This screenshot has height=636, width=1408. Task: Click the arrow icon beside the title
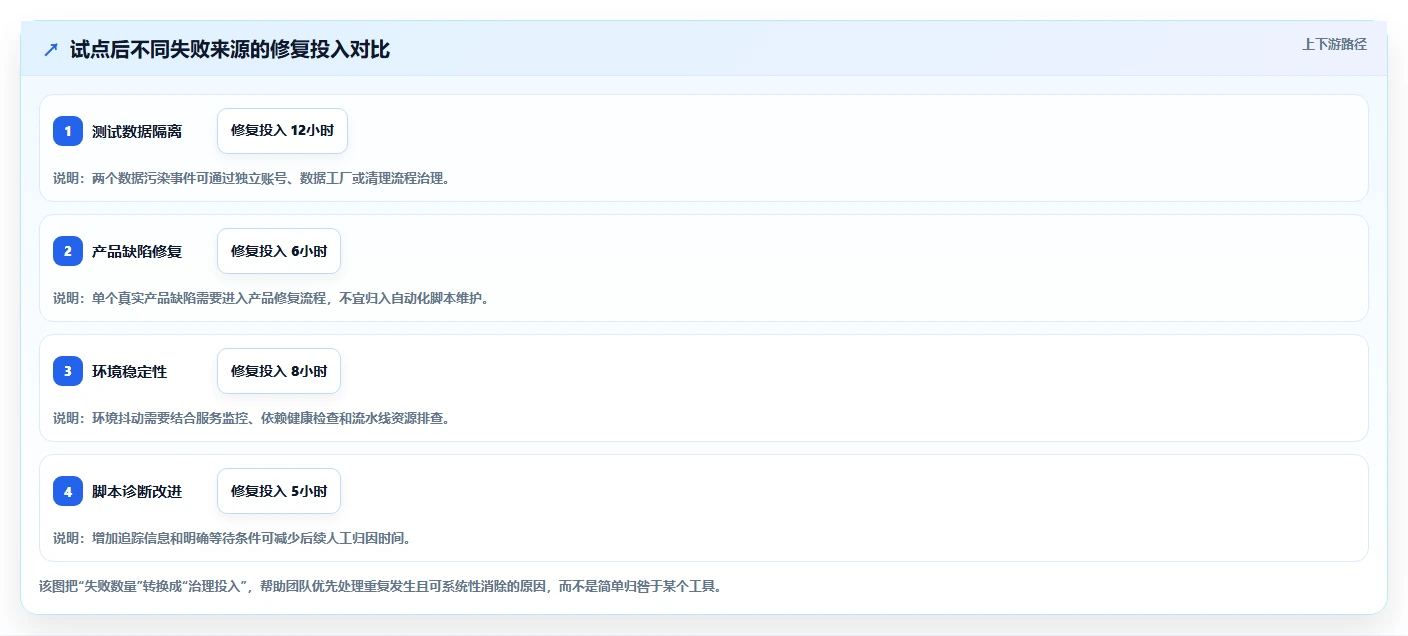(x=51, y=49)
